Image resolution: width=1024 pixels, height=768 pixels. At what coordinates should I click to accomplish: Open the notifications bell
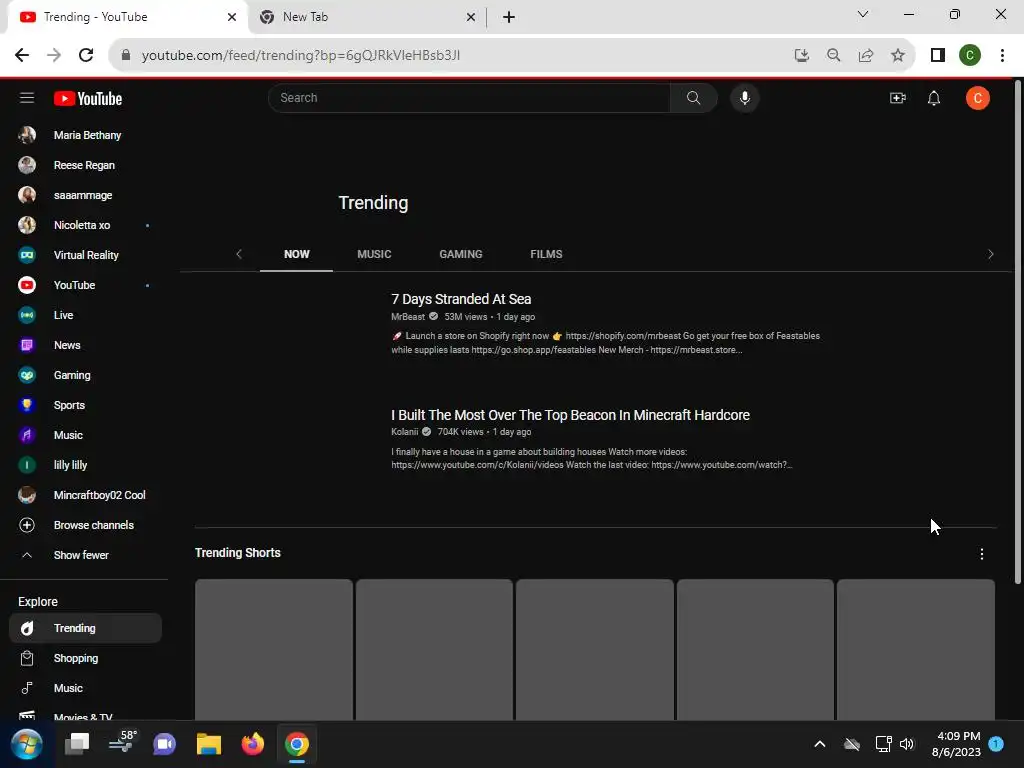934,98
